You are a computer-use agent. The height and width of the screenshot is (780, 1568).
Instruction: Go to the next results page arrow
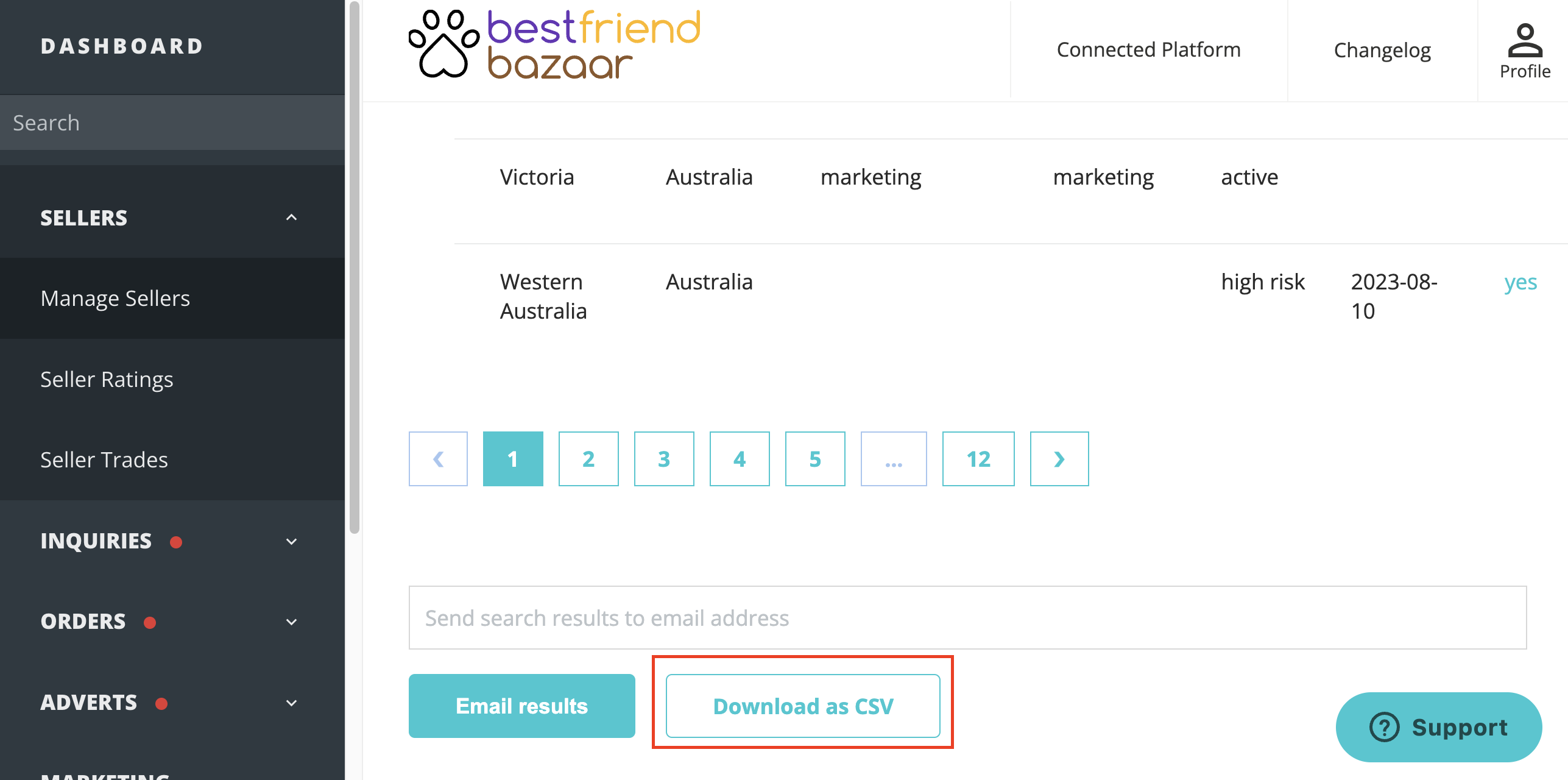tap(1059, 459)
